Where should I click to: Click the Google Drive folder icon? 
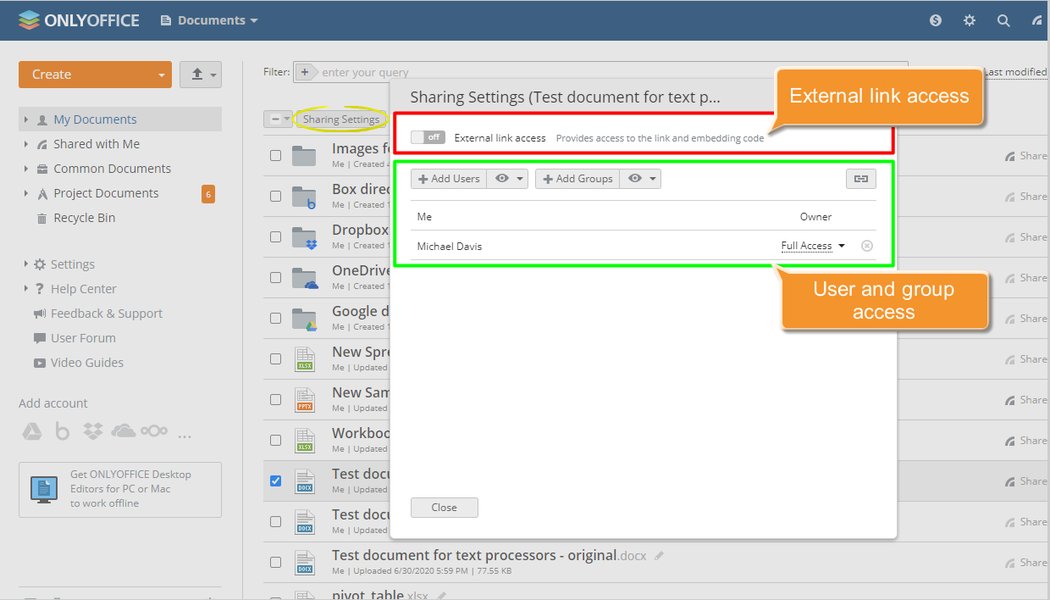tap(305, 319)
